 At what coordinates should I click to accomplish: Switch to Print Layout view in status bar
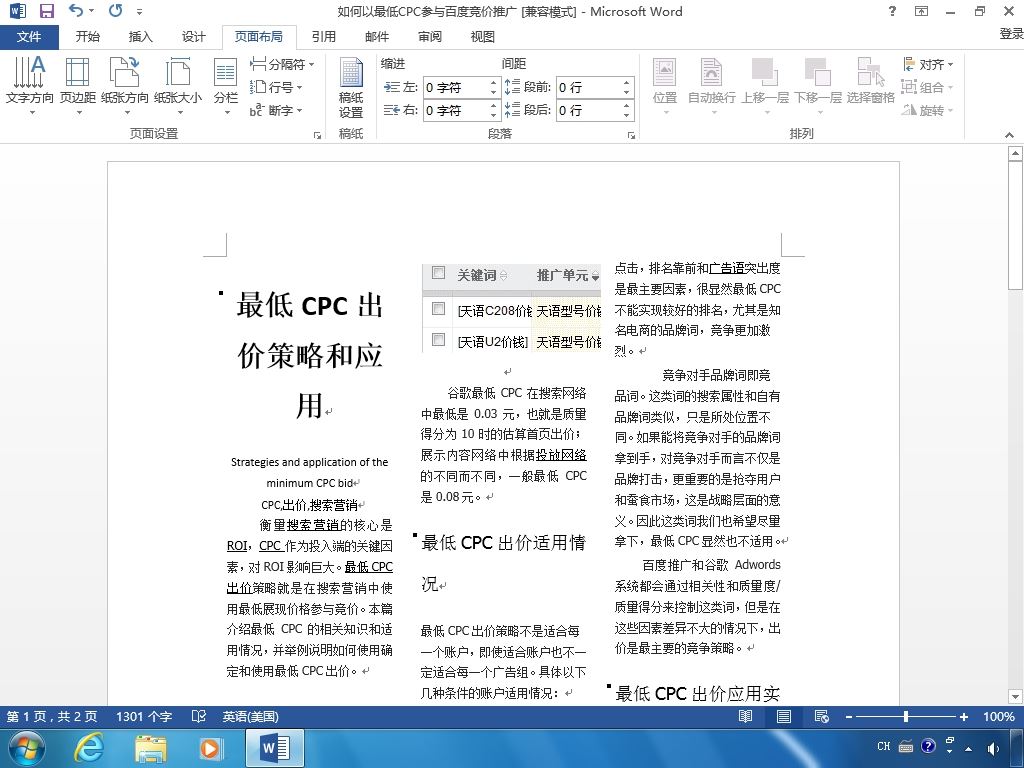[784, 716]
